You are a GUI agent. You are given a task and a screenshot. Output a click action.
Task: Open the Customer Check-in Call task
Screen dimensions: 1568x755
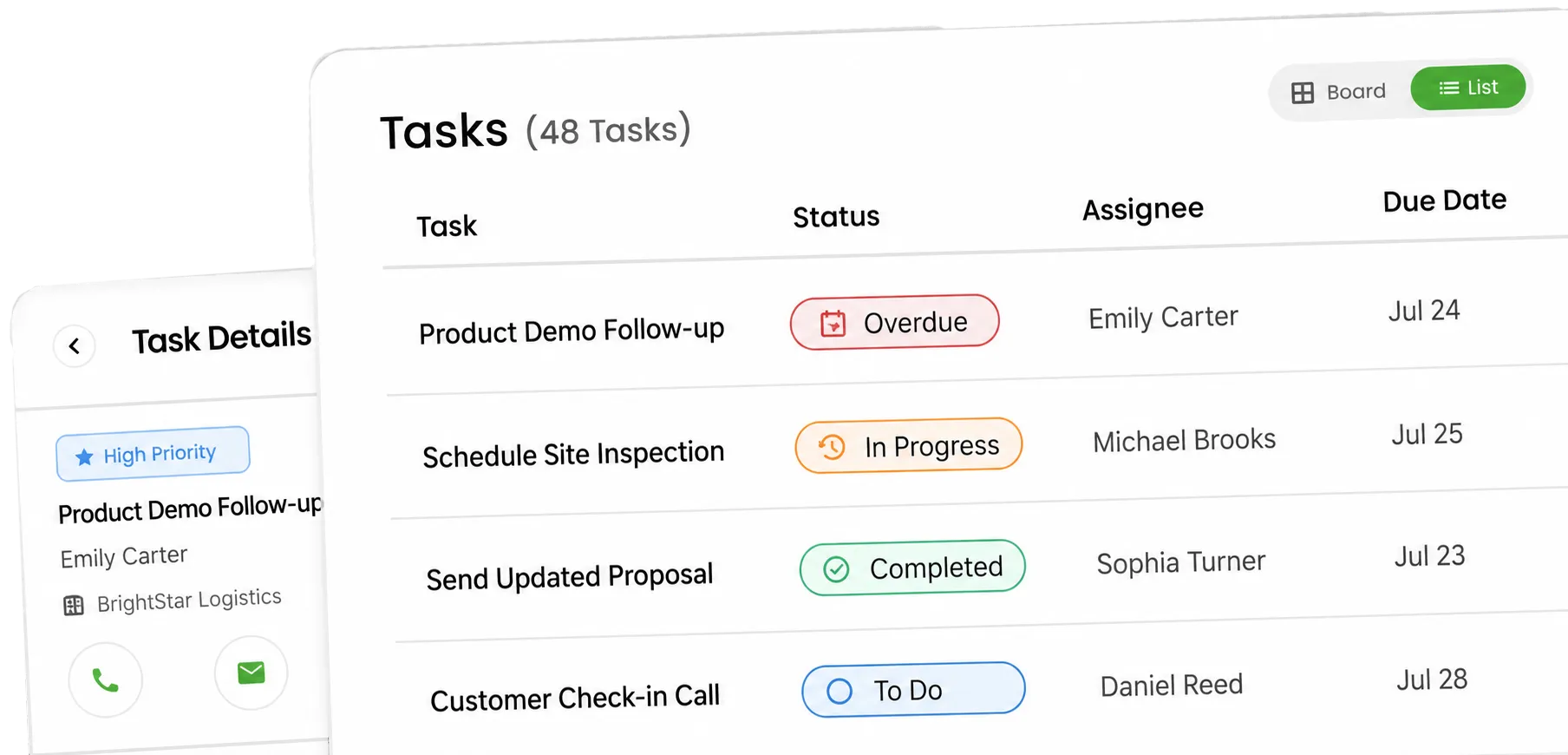pyautogui.click(x=575, y=698)
